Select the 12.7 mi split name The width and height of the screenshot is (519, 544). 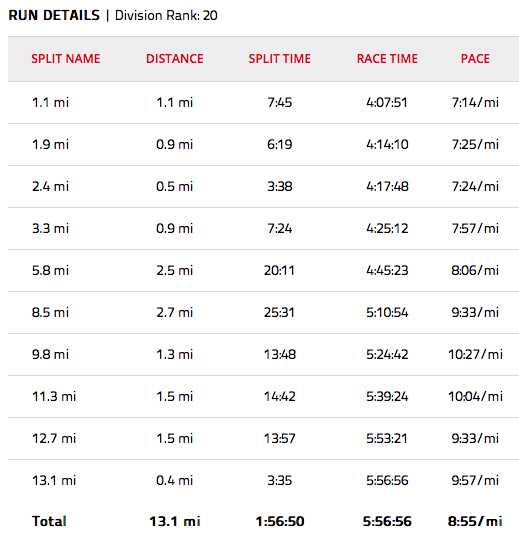(x=54, y=439)
